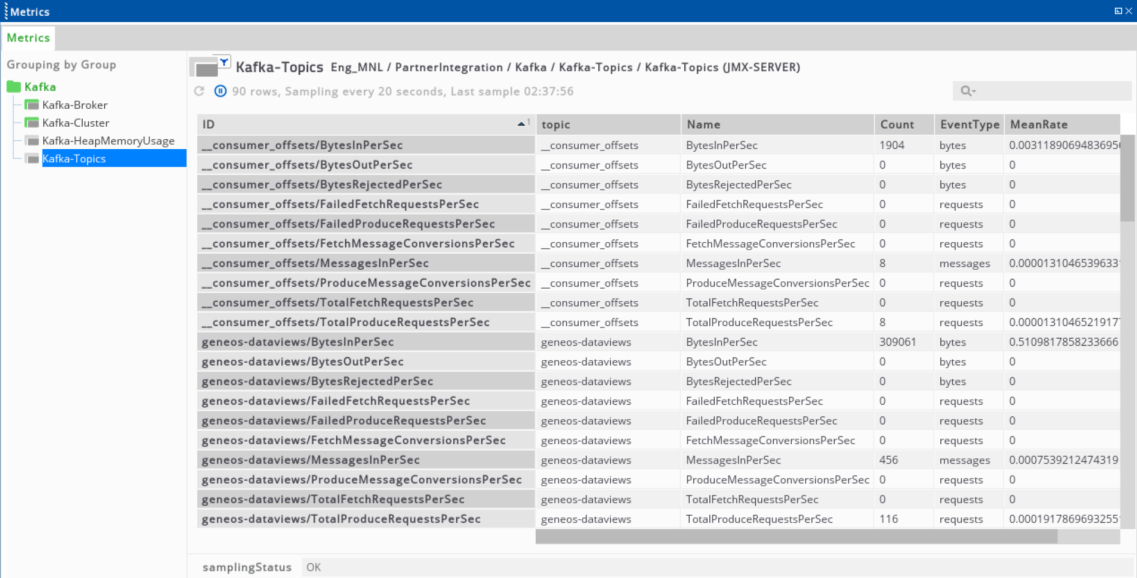1137x578 pixels.
Task: Click the EventType column header
Action: (969, 125)
